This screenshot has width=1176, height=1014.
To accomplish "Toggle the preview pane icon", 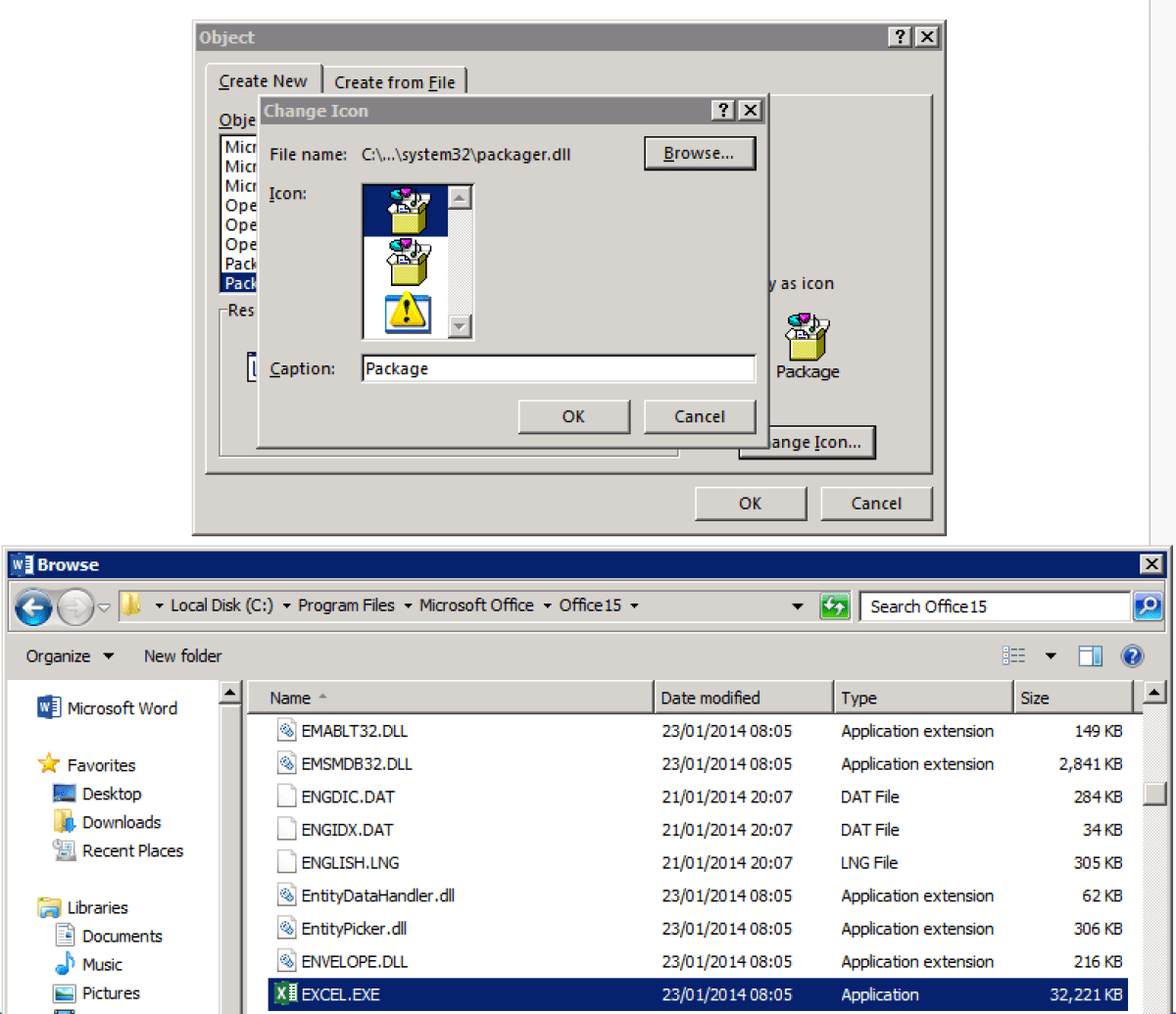I will tap(1091, 656).
